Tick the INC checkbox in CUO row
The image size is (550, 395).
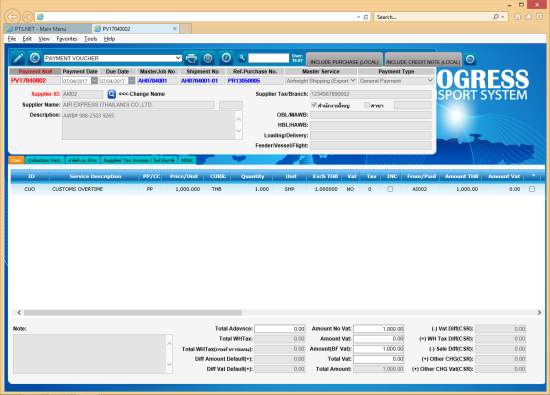pos(390,189)
